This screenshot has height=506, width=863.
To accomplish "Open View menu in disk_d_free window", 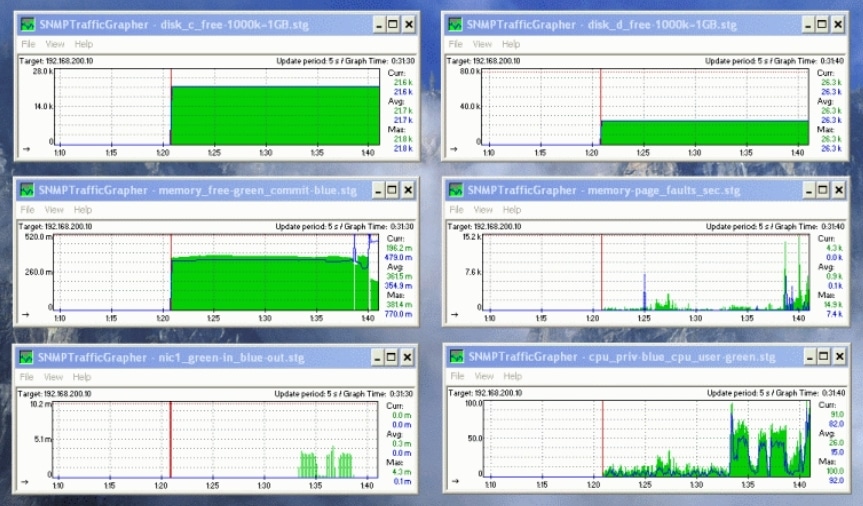I will click(483, 44).
